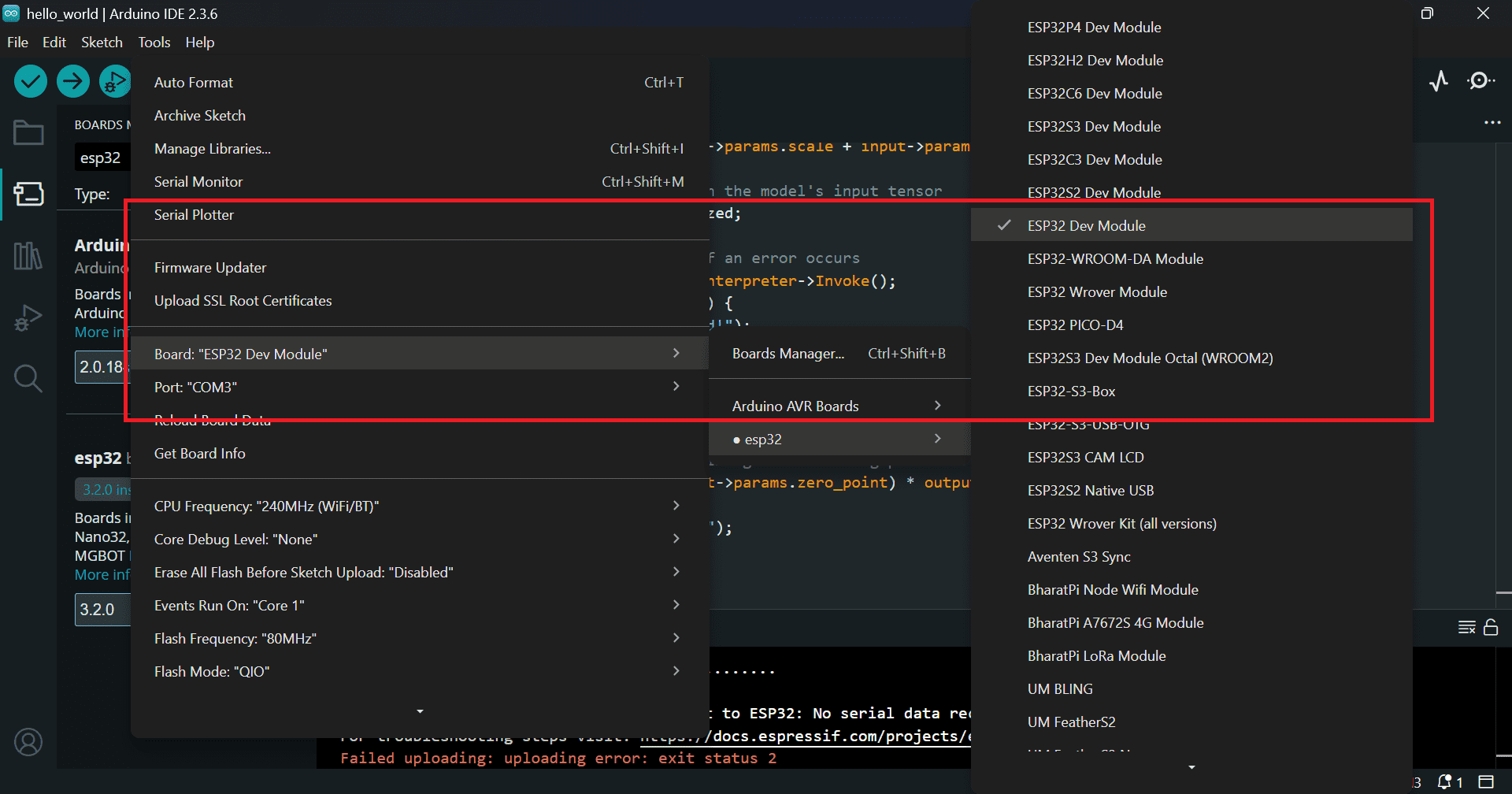Open the editor three-dots options menu
The width and height of the screenshot is (1512, 794).
1492,123
